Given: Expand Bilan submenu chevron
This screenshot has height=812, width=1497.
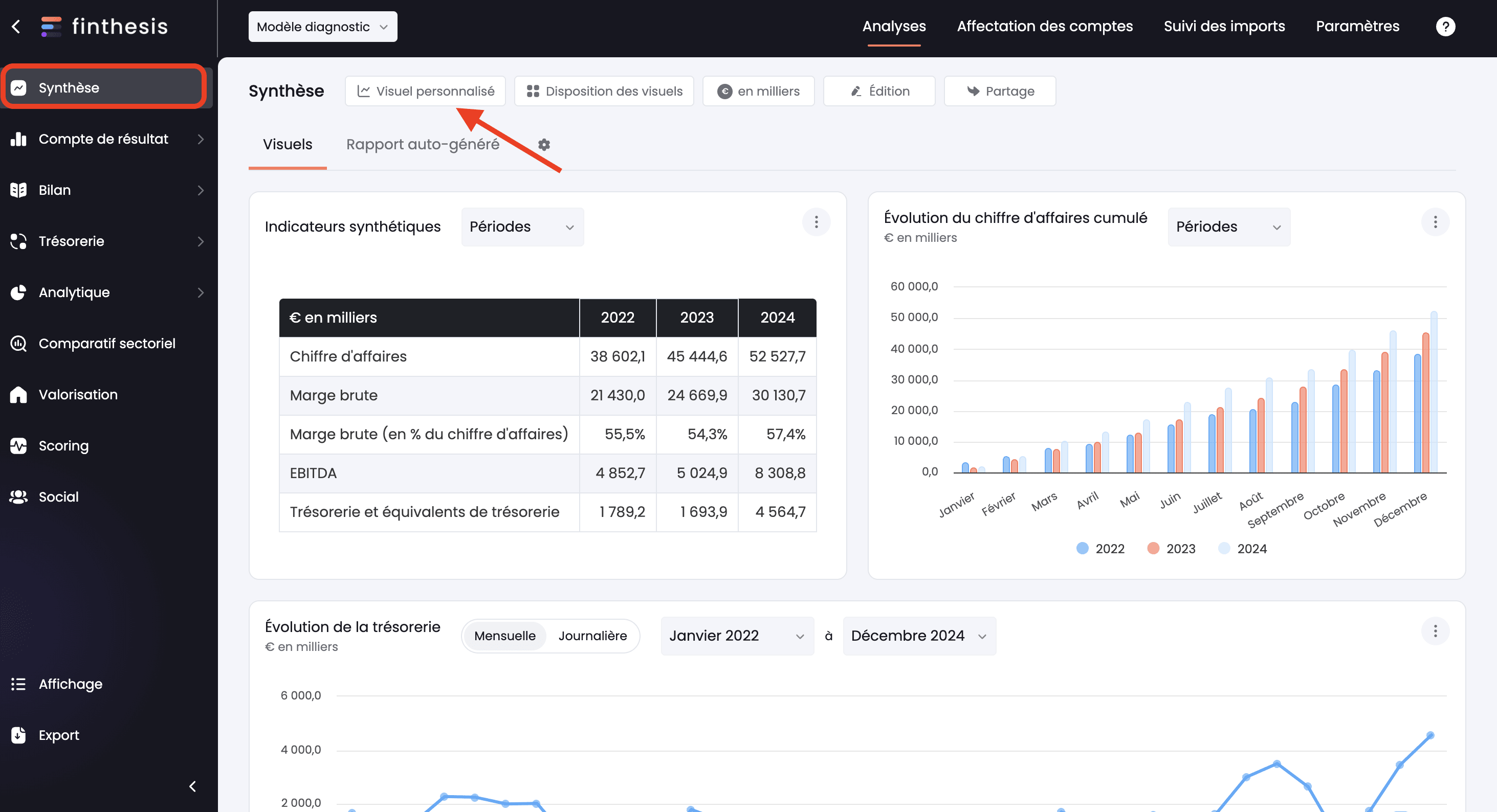Looking at the screenshot, I should coord(201,190).
